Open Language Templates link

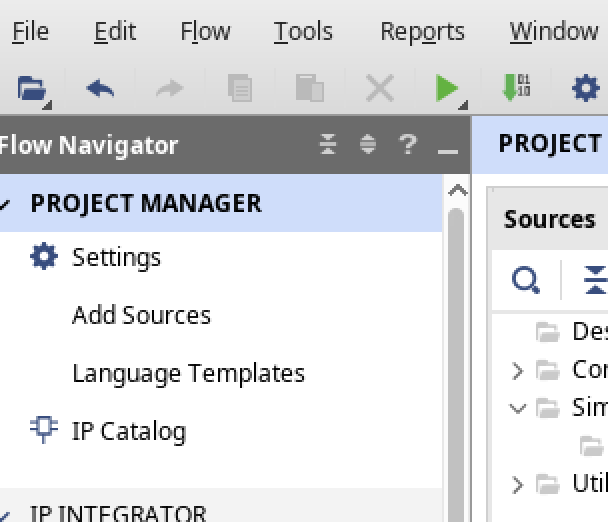point(188,373)
